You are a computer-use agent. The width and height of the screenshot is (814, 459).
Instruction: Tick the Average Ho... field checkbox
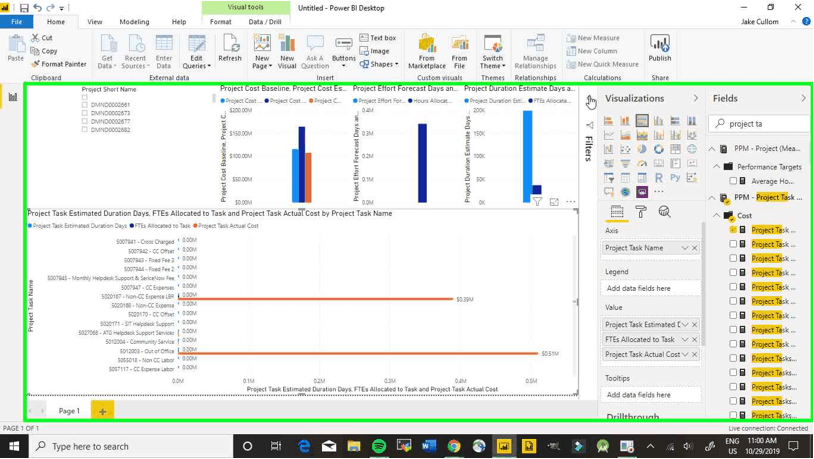733,181
